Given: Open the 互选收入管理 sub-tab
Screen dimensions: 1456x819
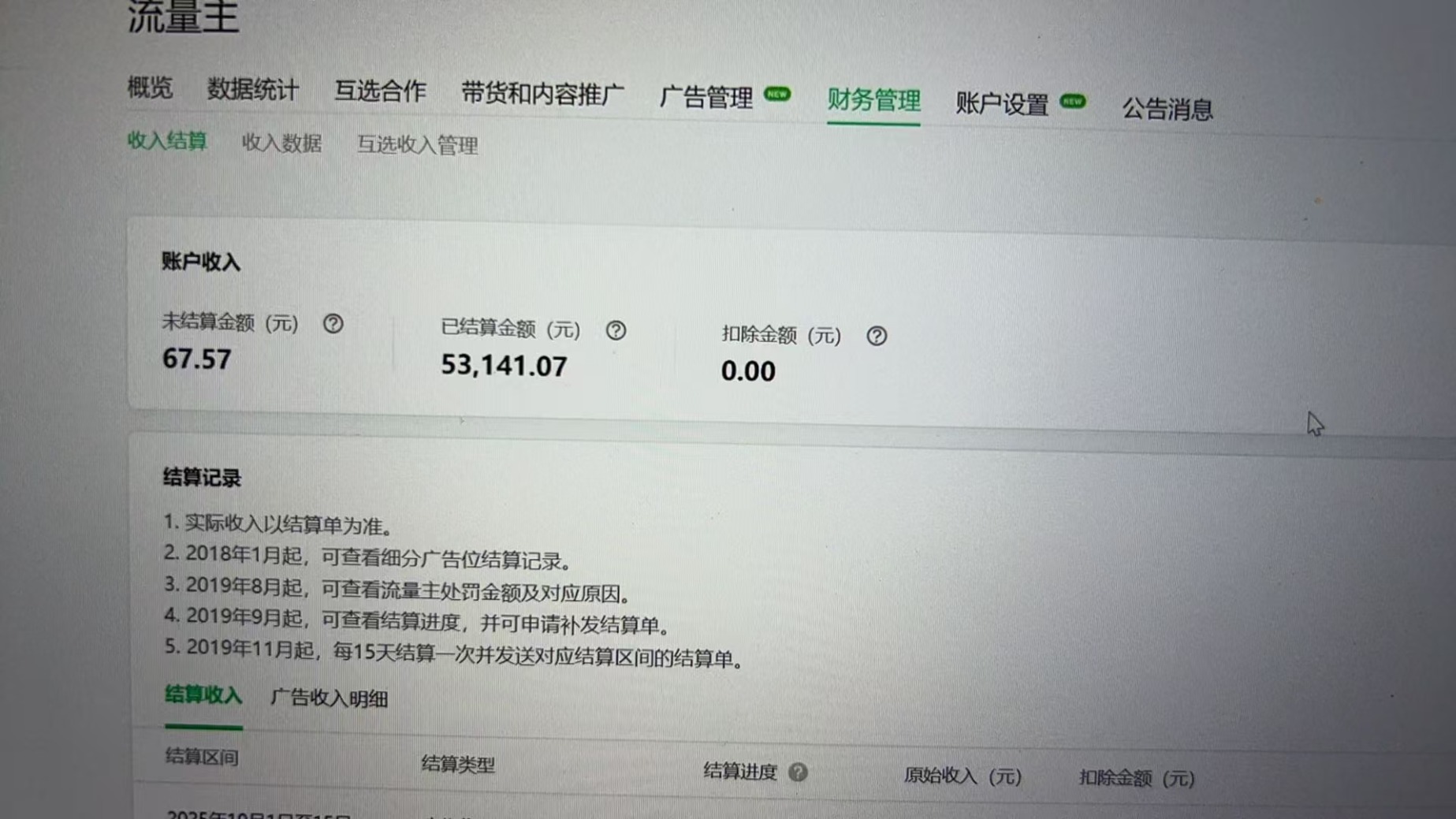Looking at the screenshot, I should pyautogui.click(x=417, y=146).
